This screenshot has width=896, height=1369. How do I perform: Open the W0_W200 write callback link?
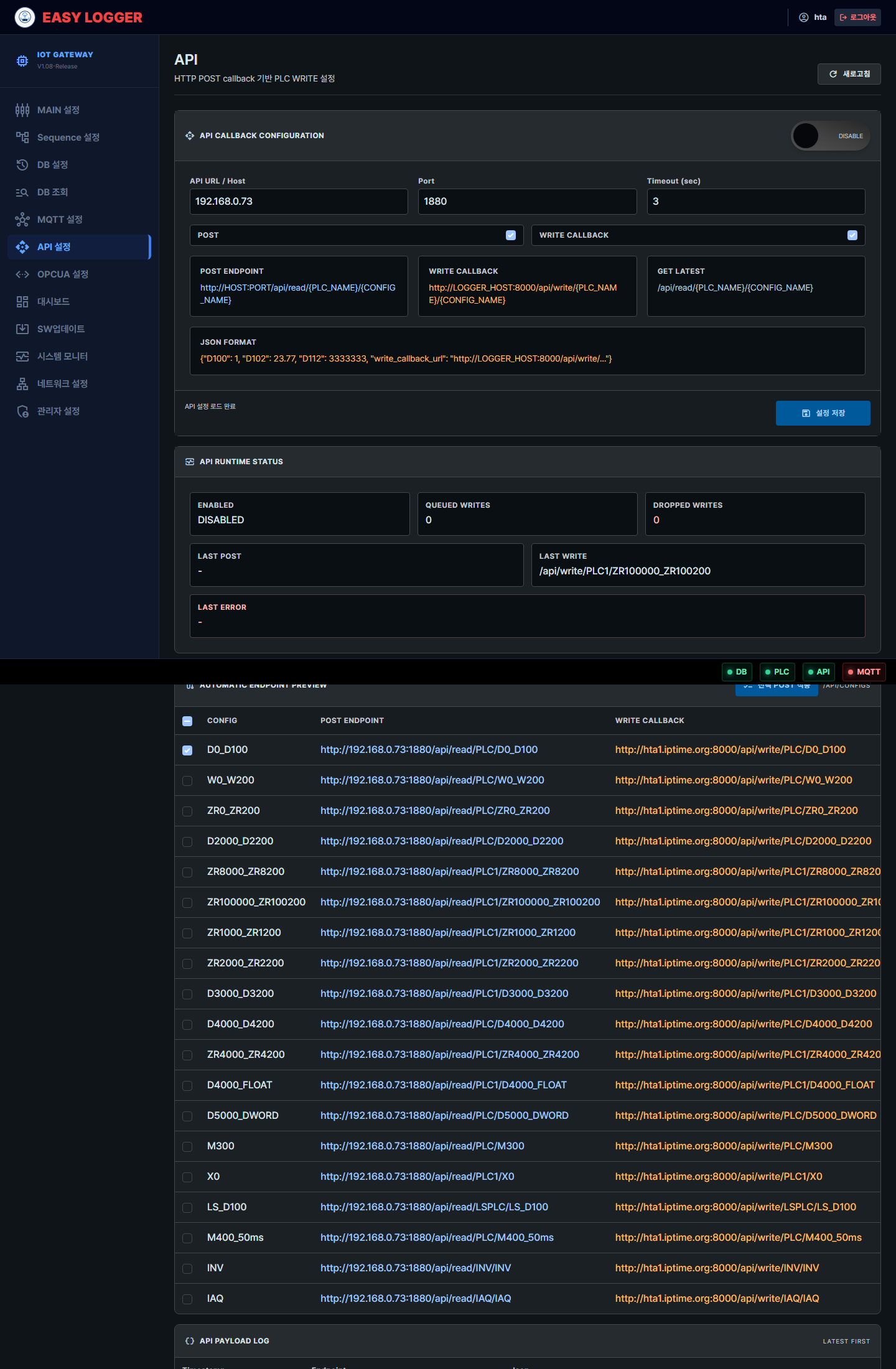pos(734,780)
